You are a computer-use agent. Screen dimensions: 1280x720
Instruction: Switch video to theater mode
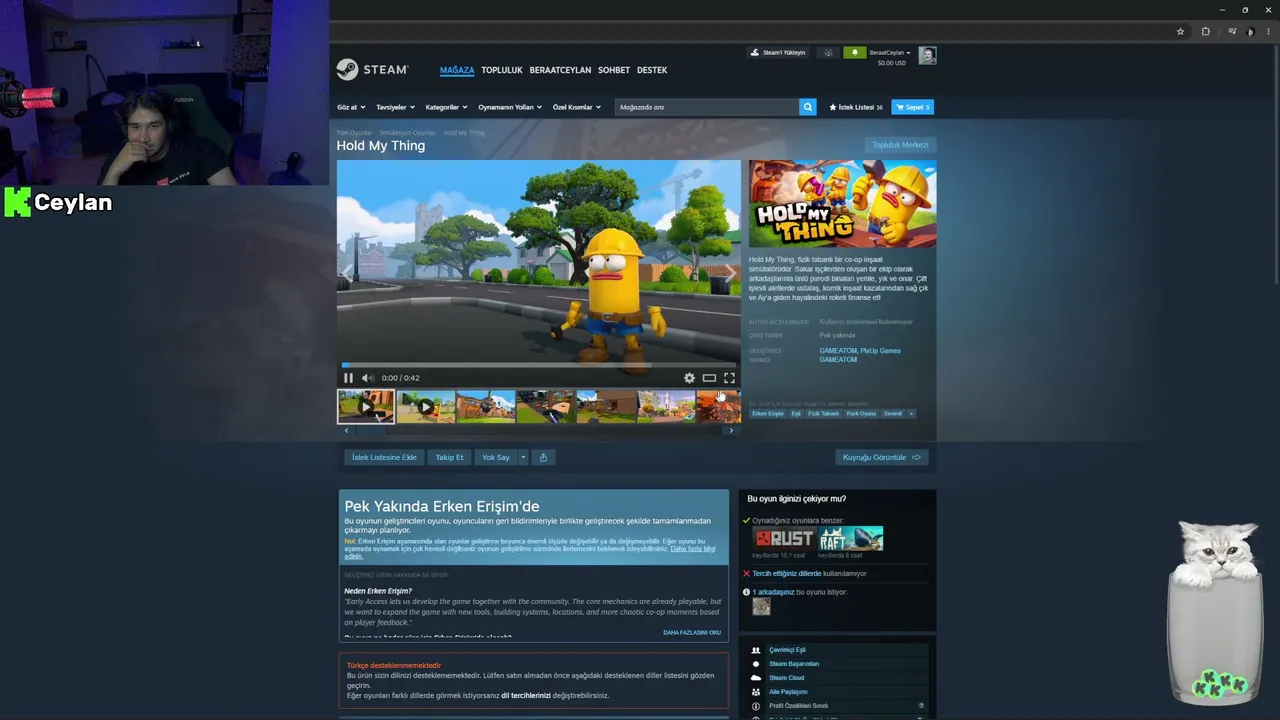click(x=709, y=378)
